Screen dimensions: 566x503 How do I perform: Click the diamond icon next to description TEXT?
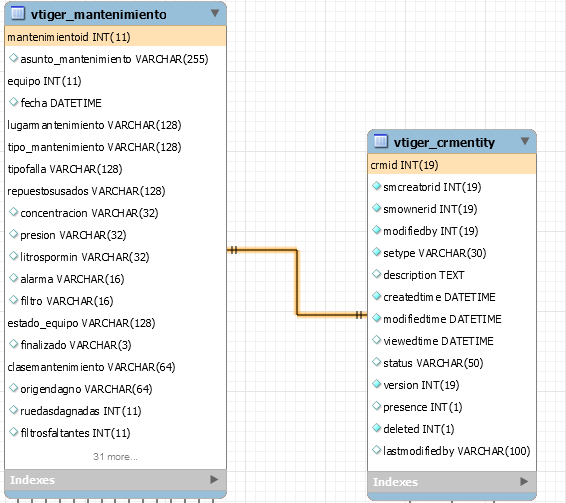click(376, 274)
